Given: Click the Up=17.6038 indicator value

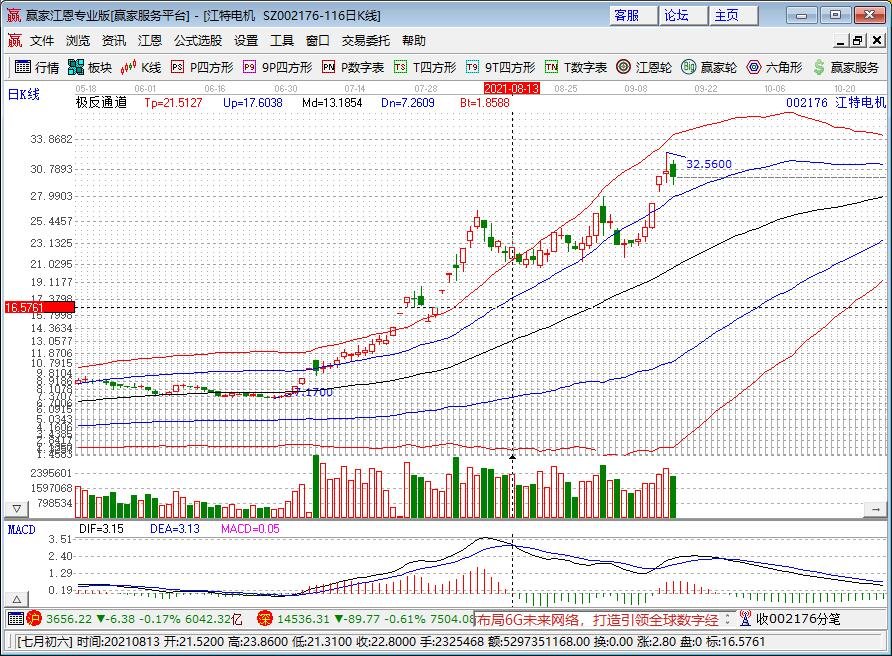Looking at the screenshot, I should coord(253,102).
